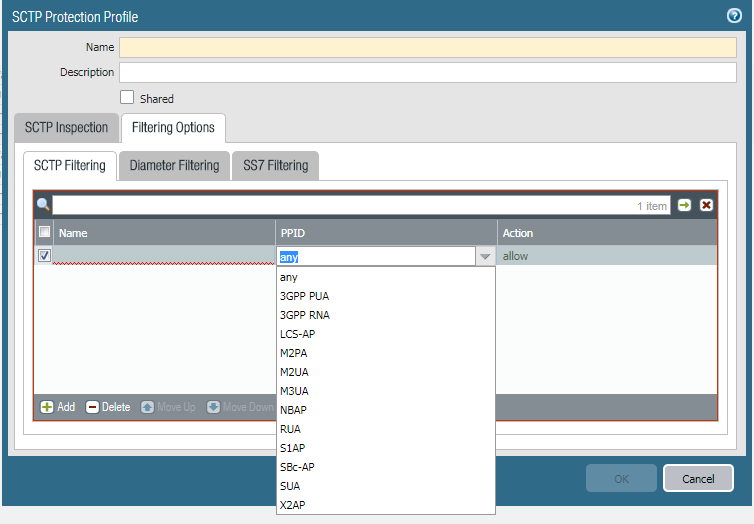Click the search magnifier icon
This screenshot has width=754, height=524.
tap(43, 205)
